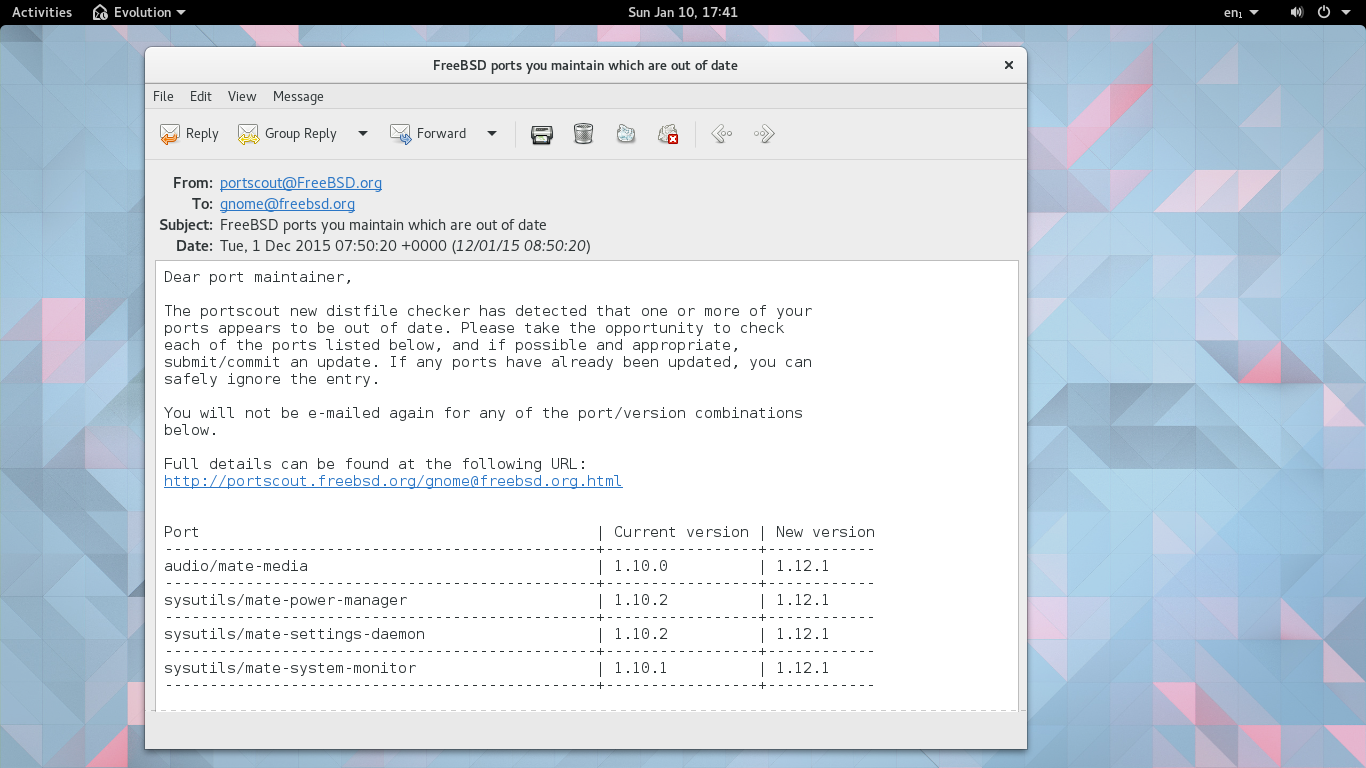Click the sysutils/mate-settings-daemon row text
Viewport: 1366px width, 768px height.
click(x=295, y=634)
